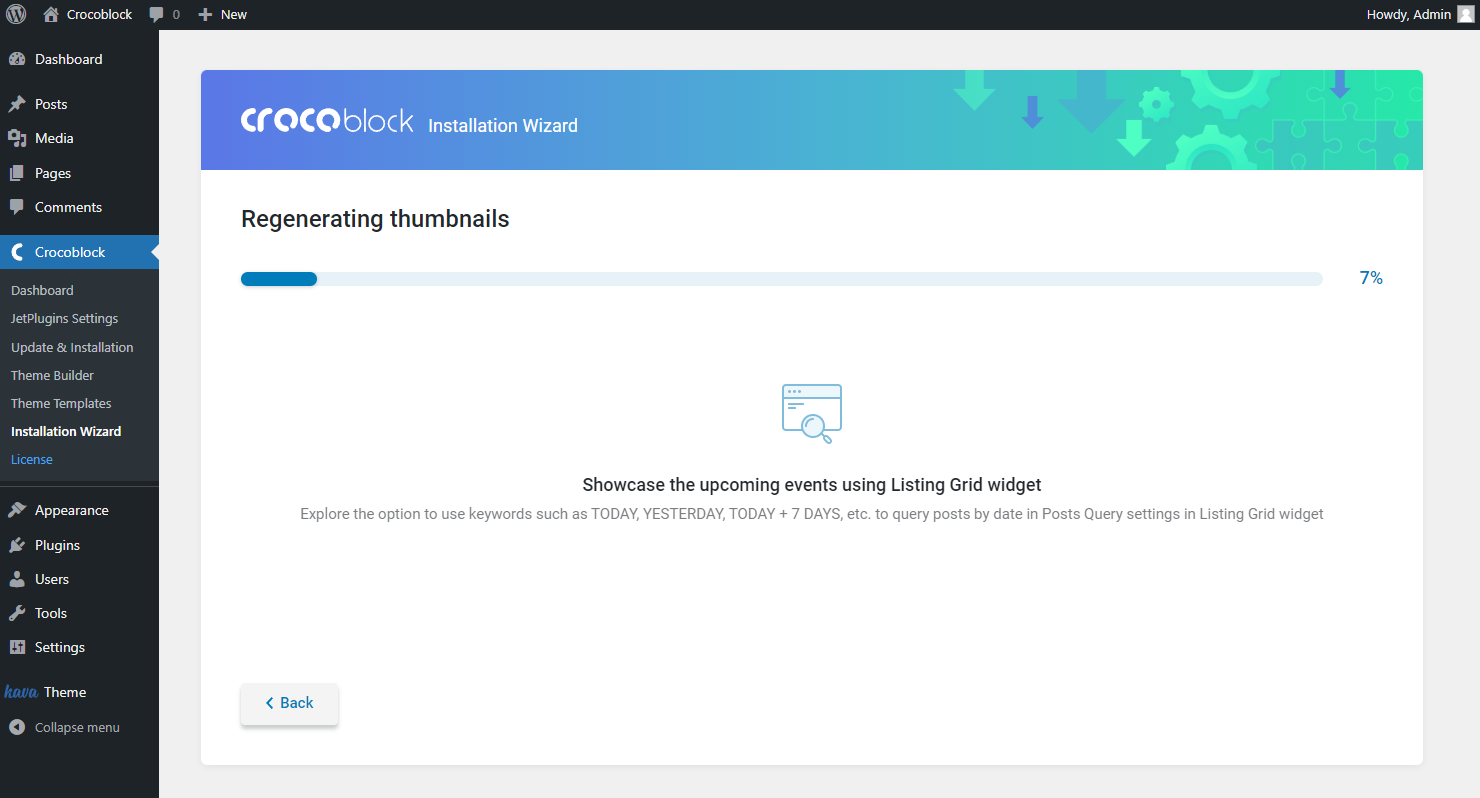Click the Settings sliders icon
This screenshot has width=1480, height=798.
(x=17, y=647)
